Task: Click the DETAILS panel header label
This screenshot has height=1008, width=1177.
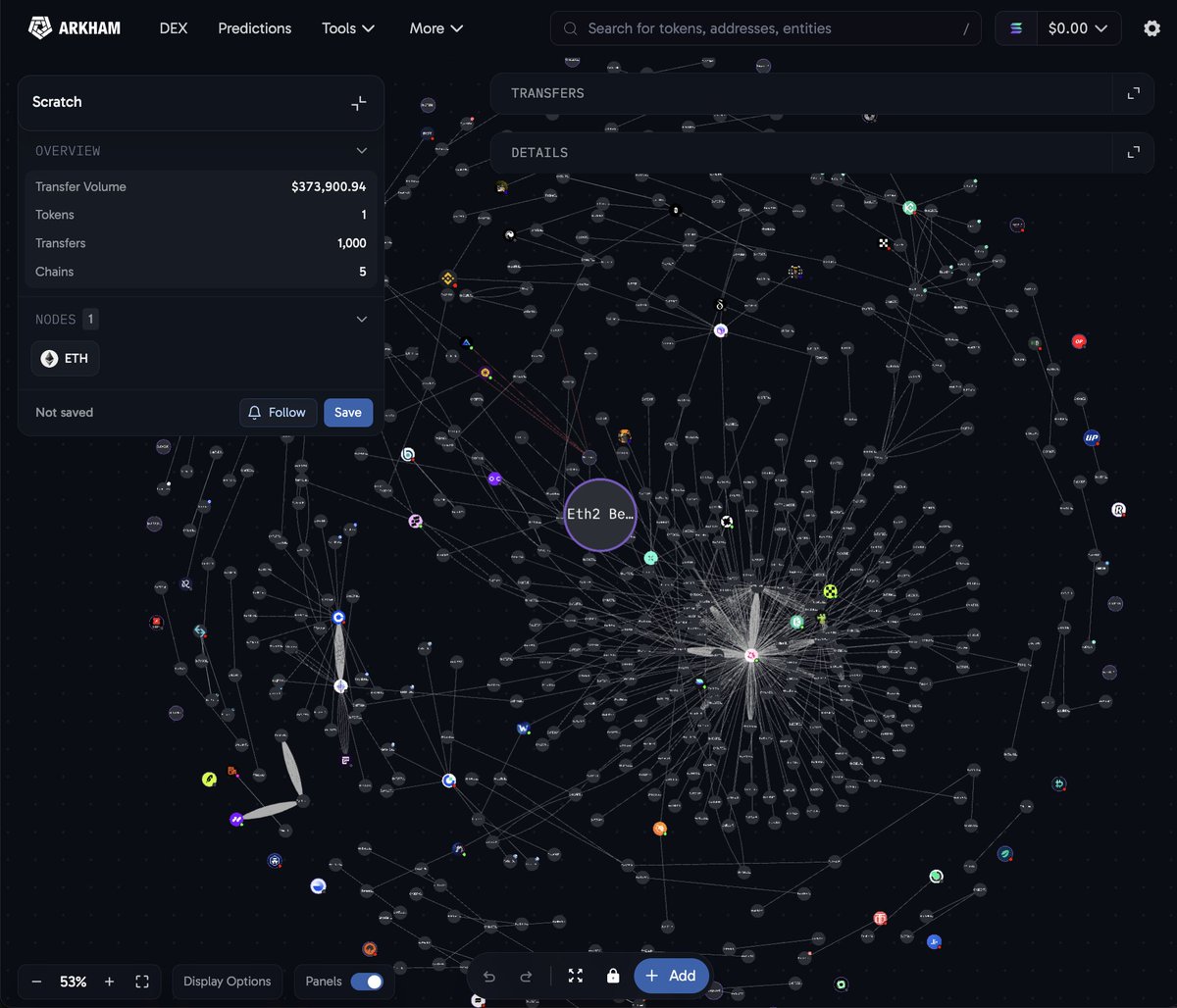Action: [539, 153]
